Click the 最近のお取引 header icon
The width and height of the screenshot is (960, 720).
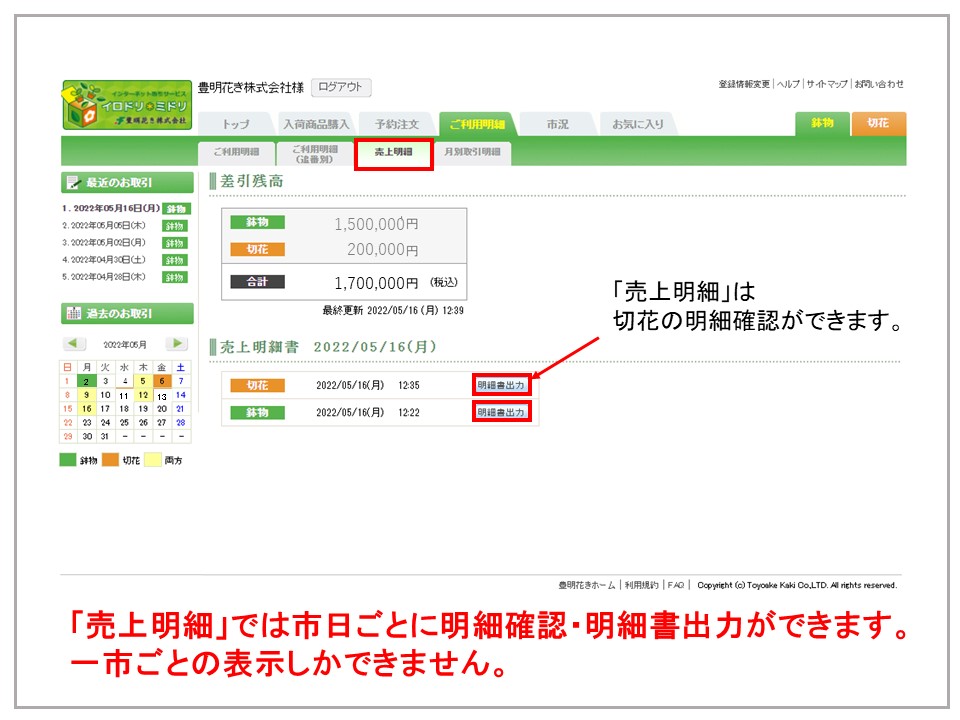[73, 183]
